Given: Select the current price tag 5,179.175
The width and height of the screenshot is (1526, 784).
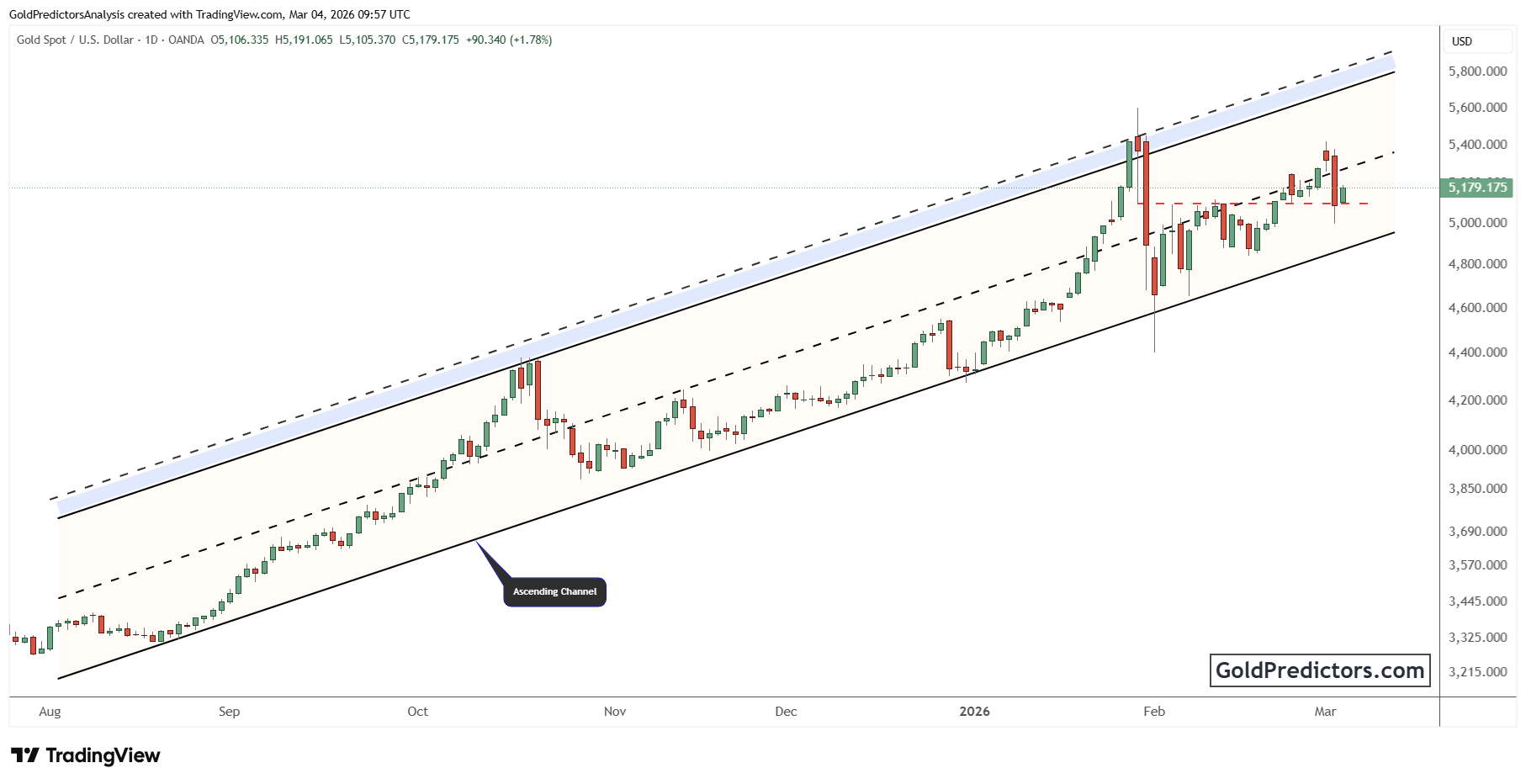Looking at the screenshot, I should click(x=1477, y=188).
